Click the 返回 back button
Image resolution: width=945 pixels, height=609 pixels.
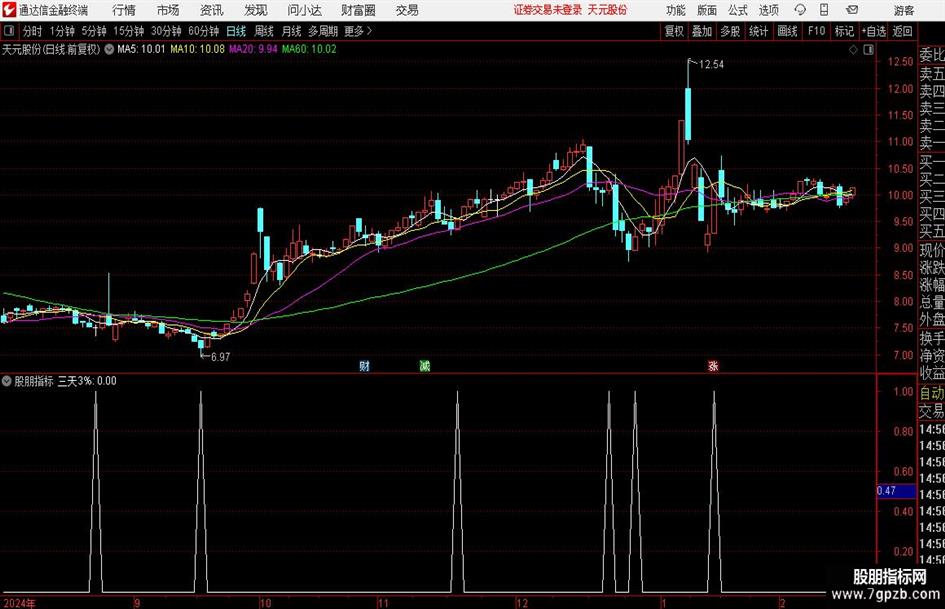pyautogui.click(x=902, y=31)
